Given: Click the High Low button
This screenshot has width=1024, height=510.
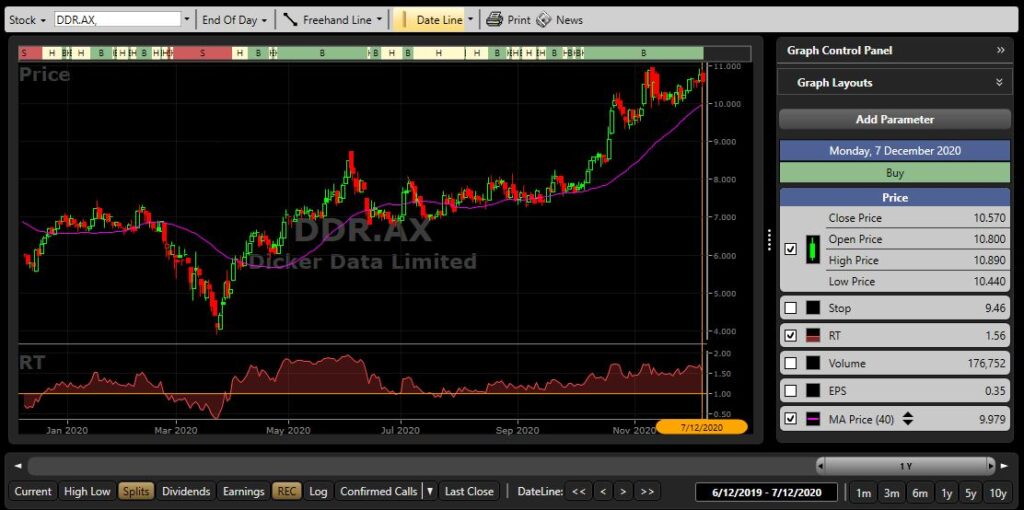Looking at the screenshot, I should pyautogui.click(x=87, y=491).
